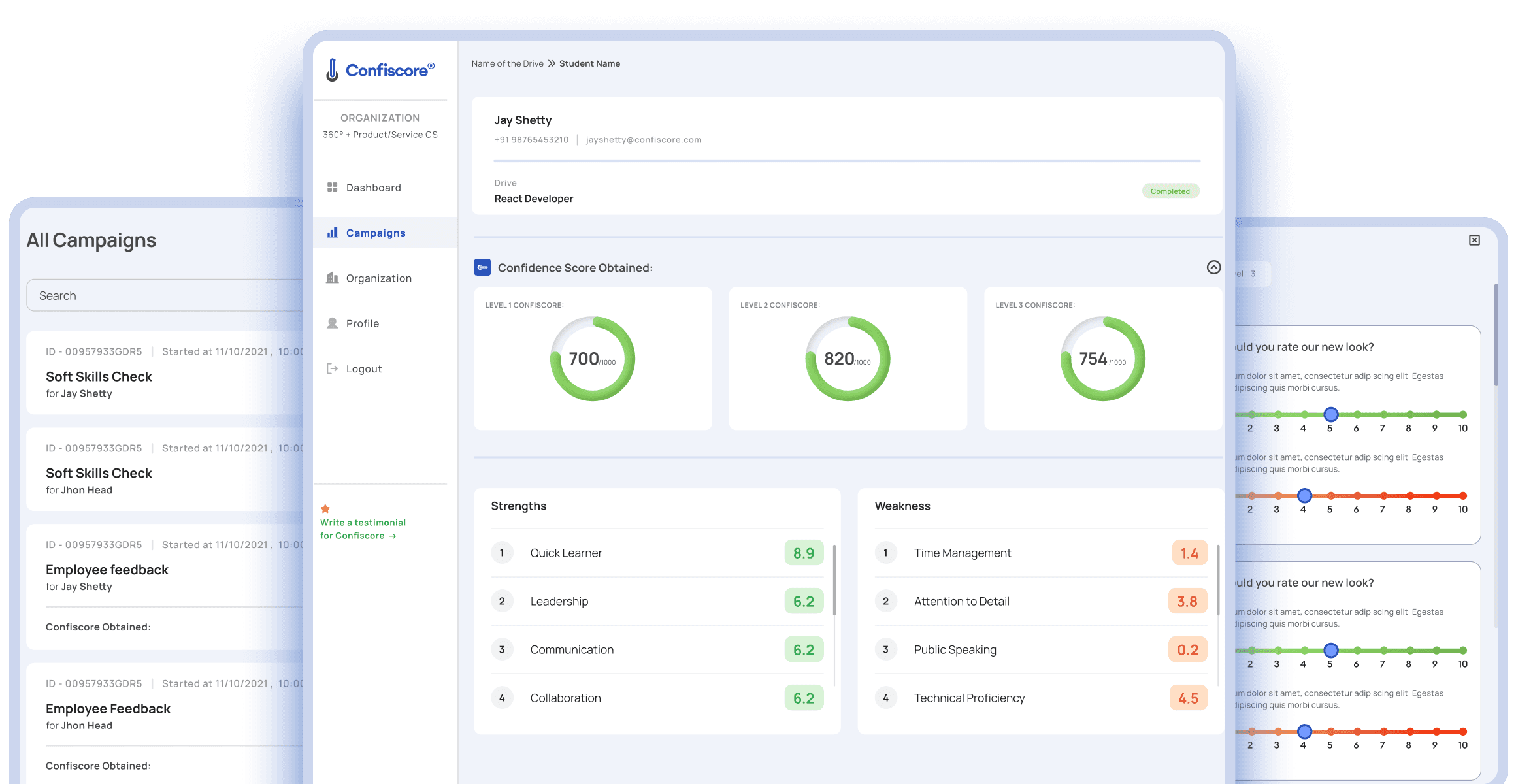
Task: Select the Level - 3 tab in survey window
Action: 1251,274
